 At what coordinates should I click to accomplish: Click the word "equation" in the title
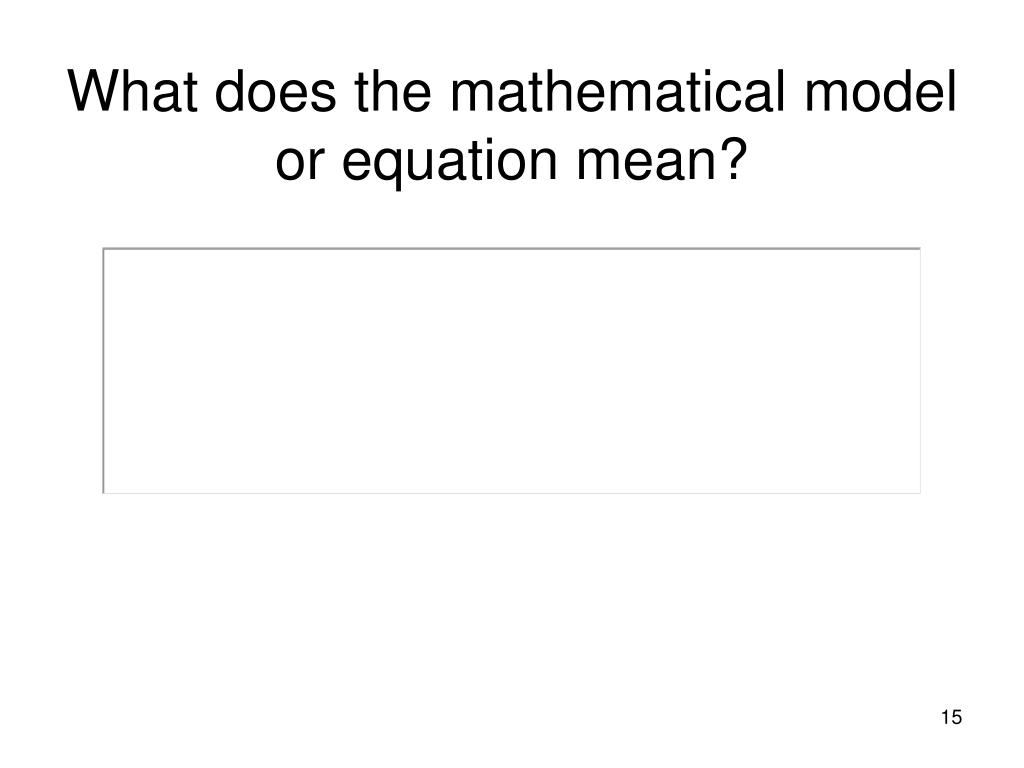pyautogui.click(x=449, y=163)
